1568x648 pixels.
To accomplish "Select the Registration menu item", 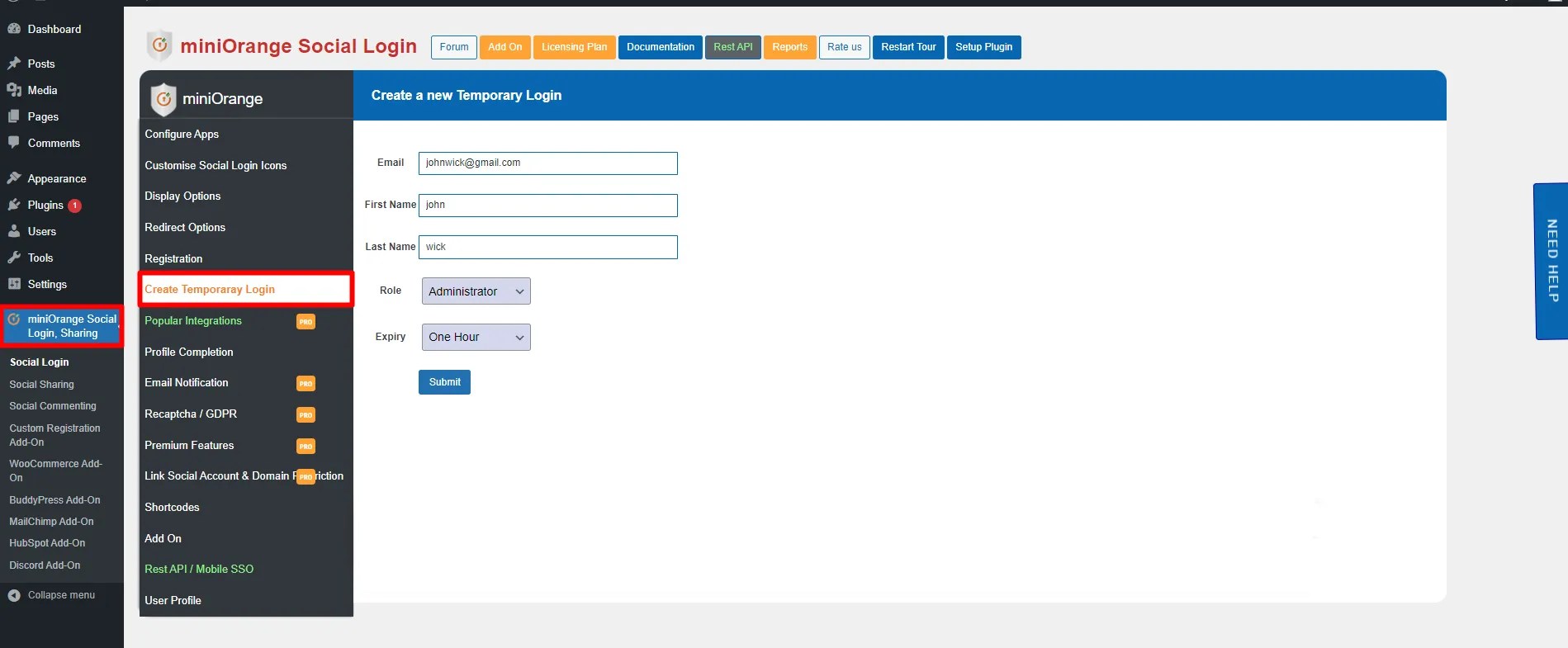I will click(173, 258).
